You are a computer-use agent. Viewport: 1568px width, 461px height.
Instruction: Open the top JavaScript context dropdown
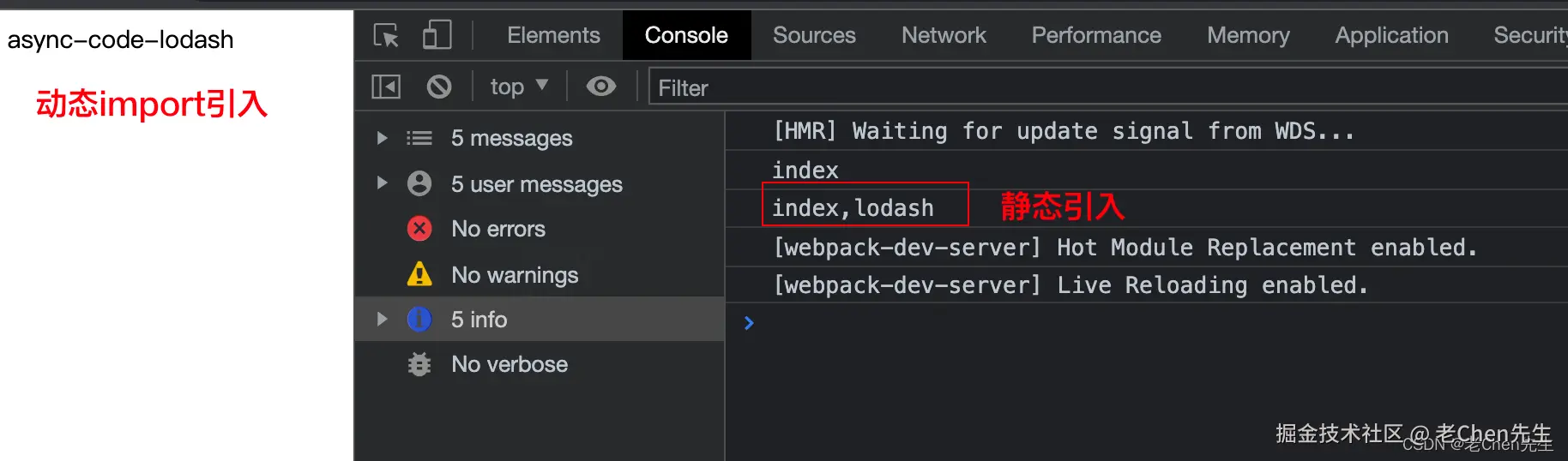[518, 87]
